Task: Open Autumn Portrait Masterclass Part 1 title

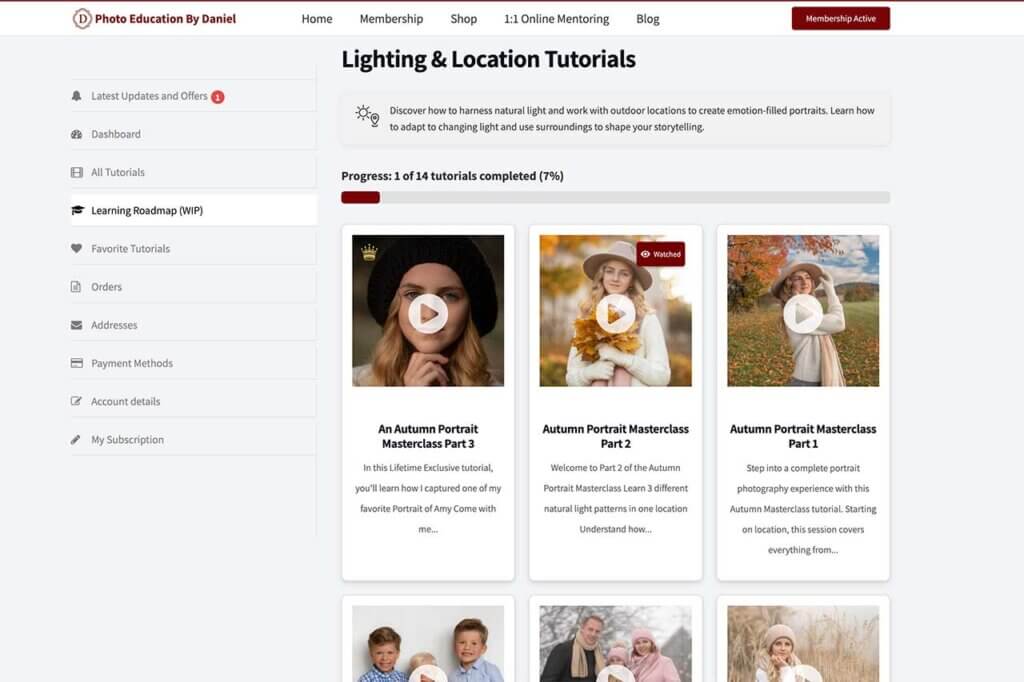Action: 803,436
